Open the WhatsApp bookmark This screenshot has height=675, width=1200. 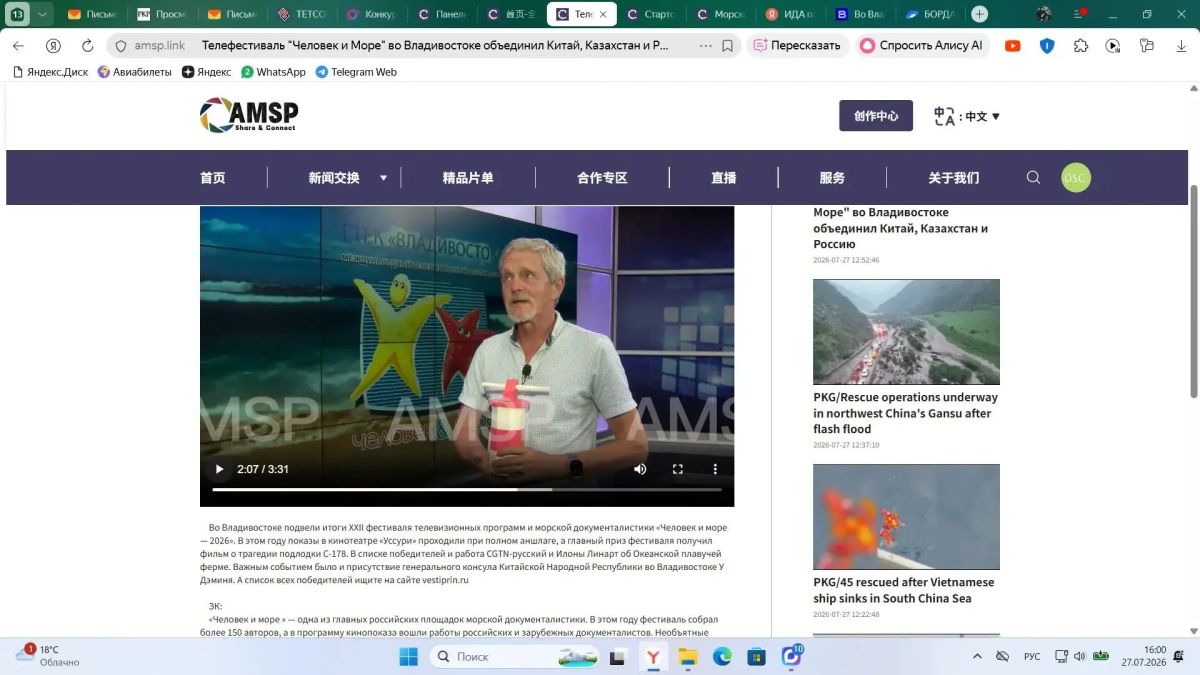pyautogui.click(x=273, y=72)
